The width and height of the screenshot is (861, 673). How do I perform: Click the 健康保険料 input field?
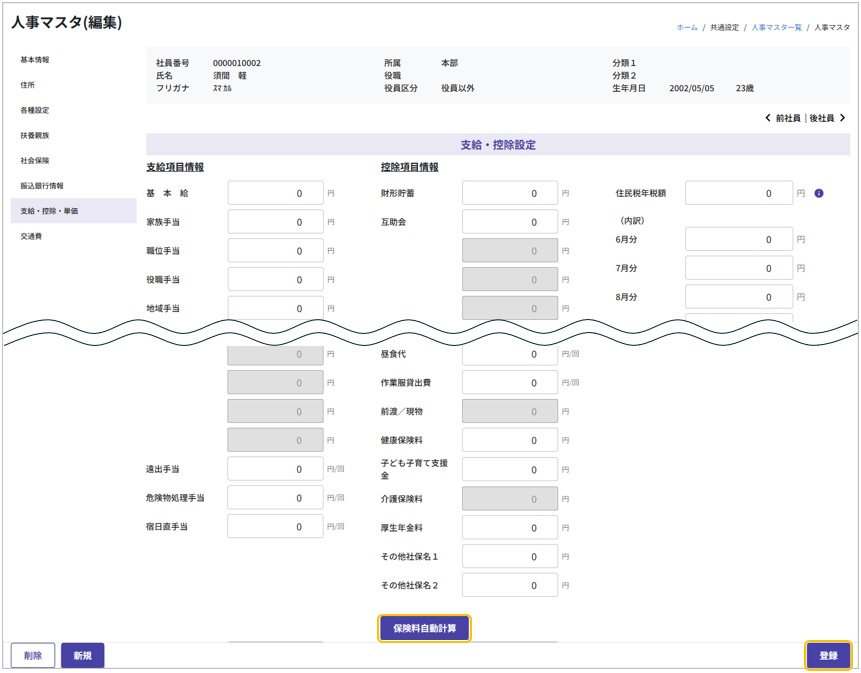click(510, 441)
